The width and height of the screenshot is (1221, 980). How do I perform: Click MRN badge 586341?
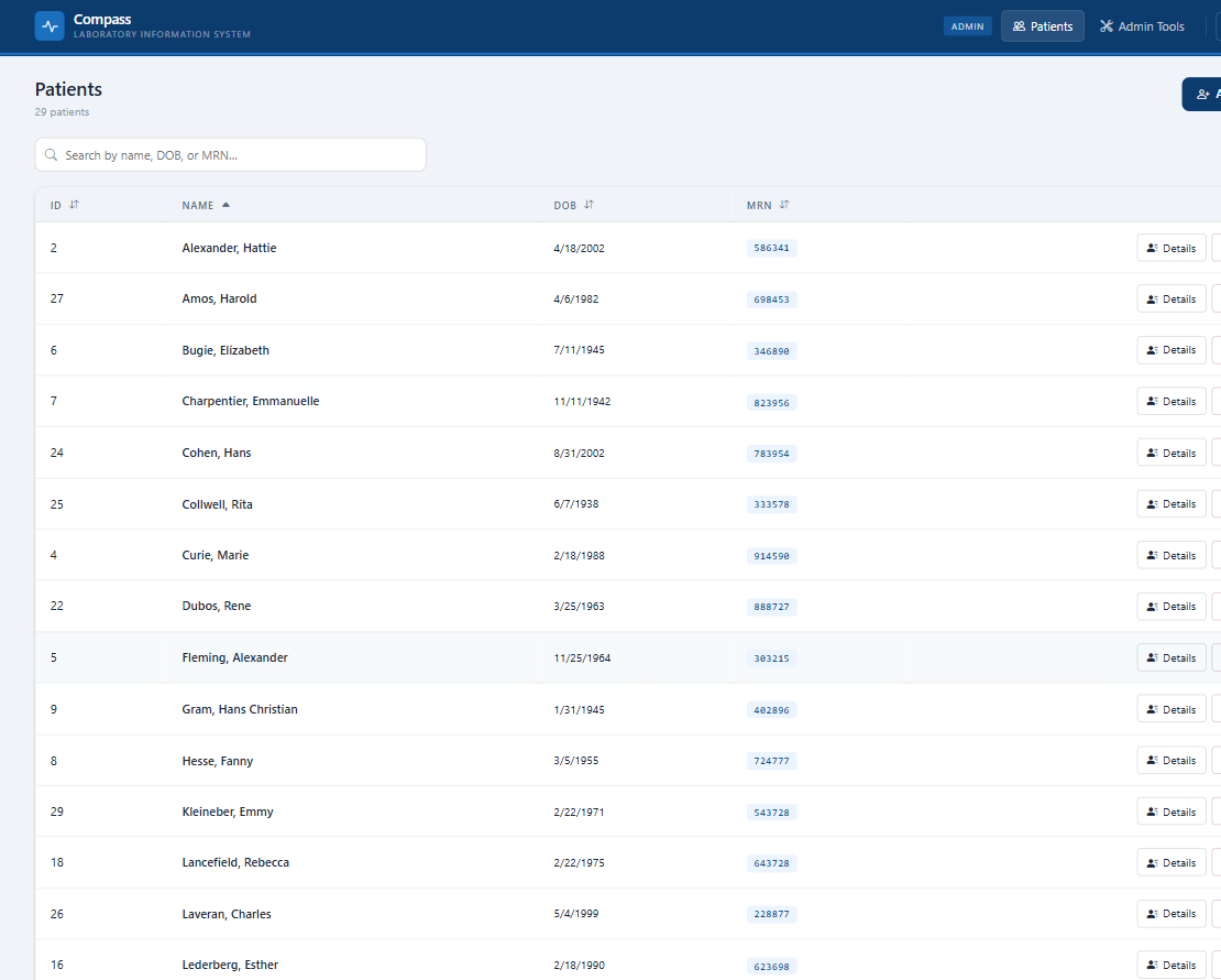[772, 248]
